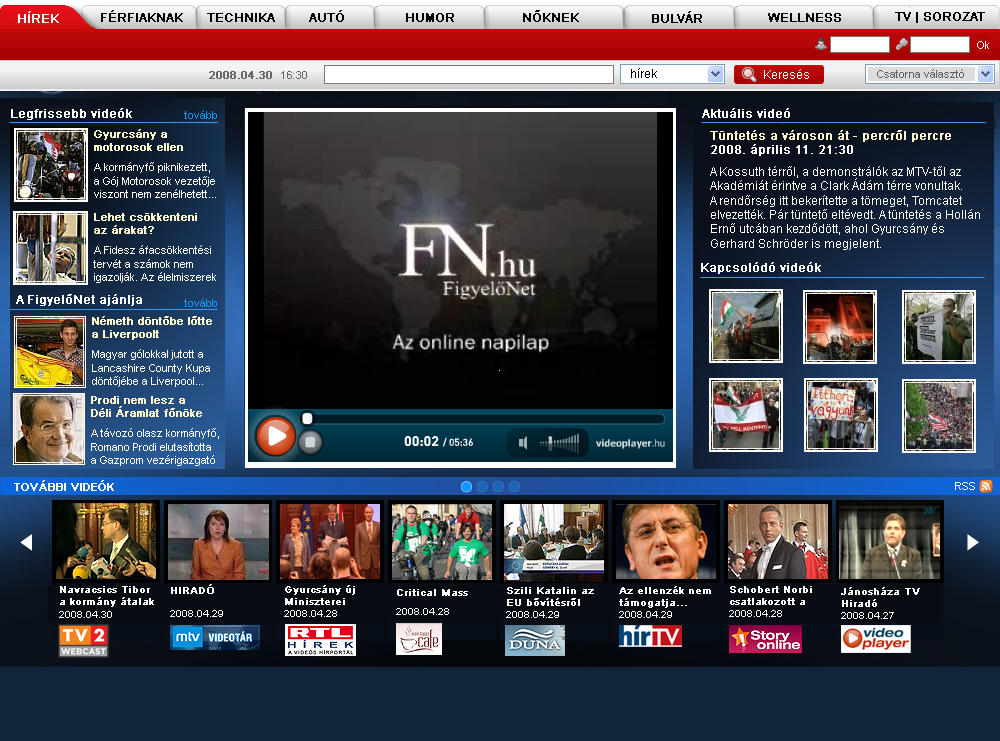Click the Keresés search button
This screenshot has width=1000, height=741.
(x=779, y=75)
